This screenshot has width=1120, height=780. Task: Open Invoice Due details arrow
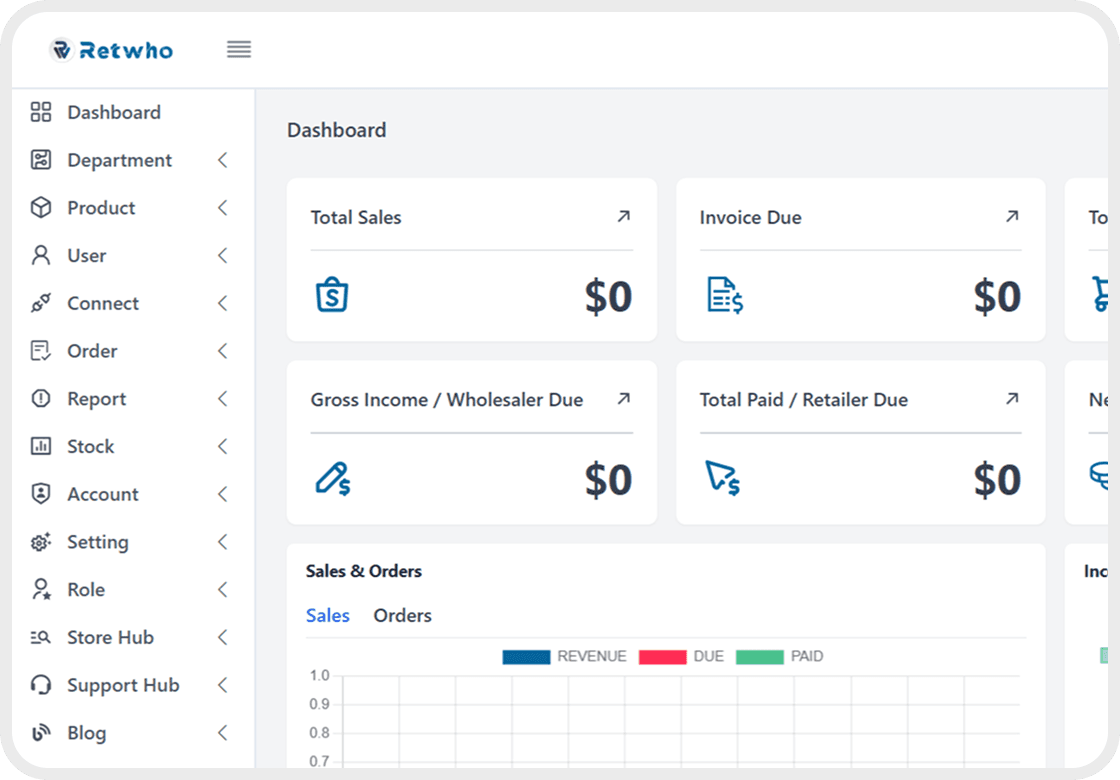pos(1012,216)
